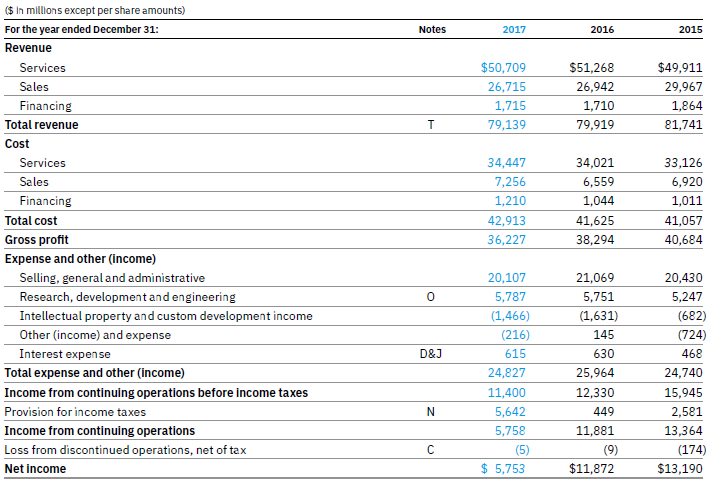Screen dimensions: 717x480
Task: Select the 2017 Net income value
Action: pyautogui.click(x=503, y=469)
